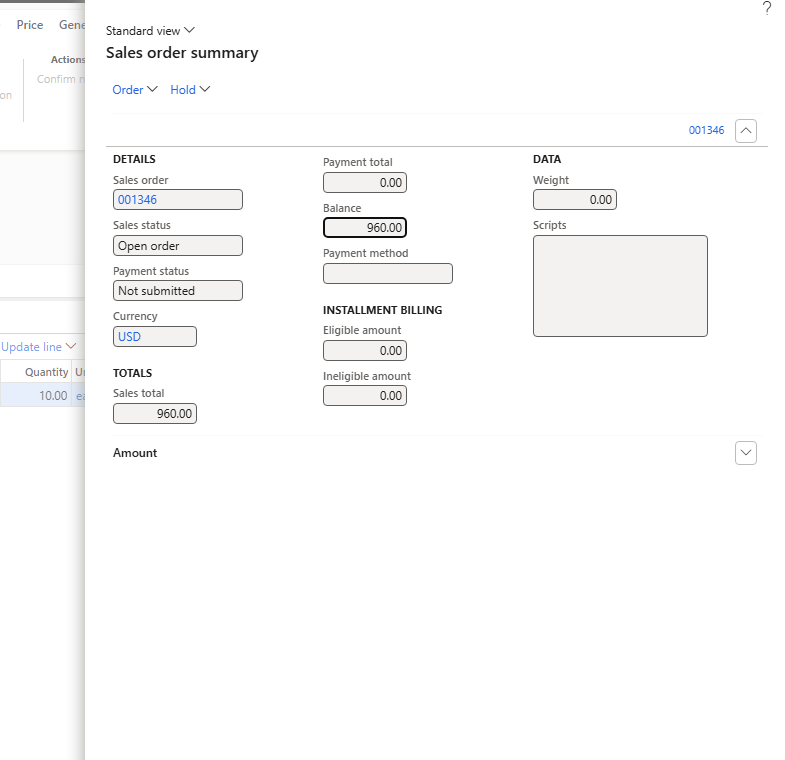
Task: Click the Payment method field
Action: point(387,273)
